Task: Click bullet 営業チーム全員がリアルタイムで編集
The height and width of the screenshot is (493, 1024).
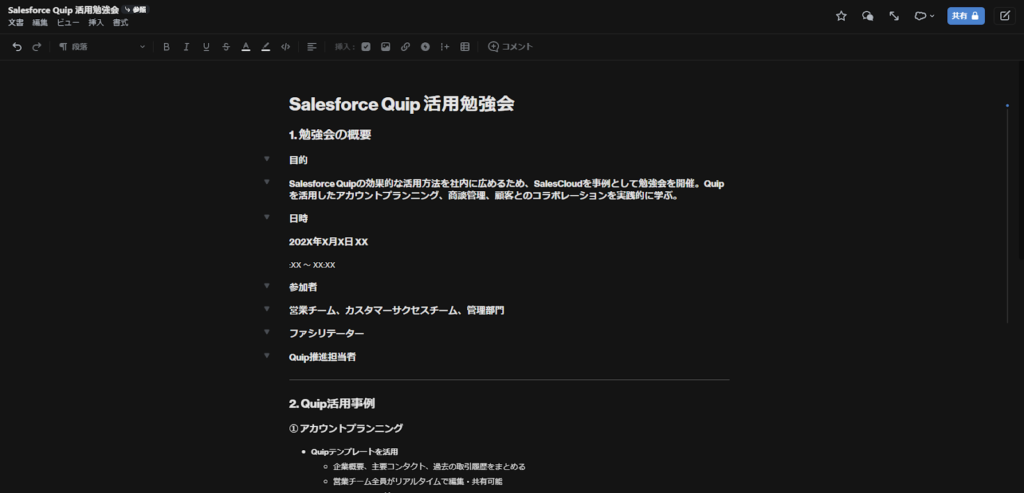Action: 417,481
